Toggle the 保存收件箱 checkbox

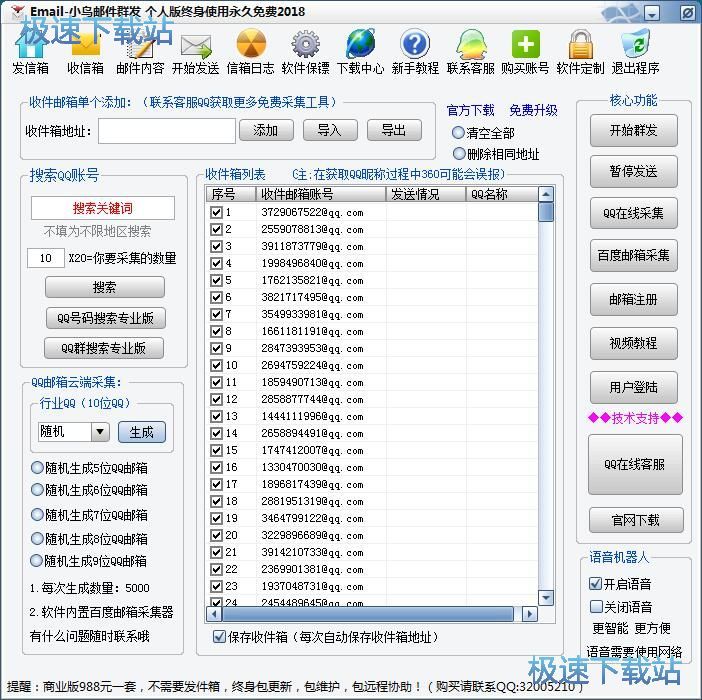click(x=219, y=636)
